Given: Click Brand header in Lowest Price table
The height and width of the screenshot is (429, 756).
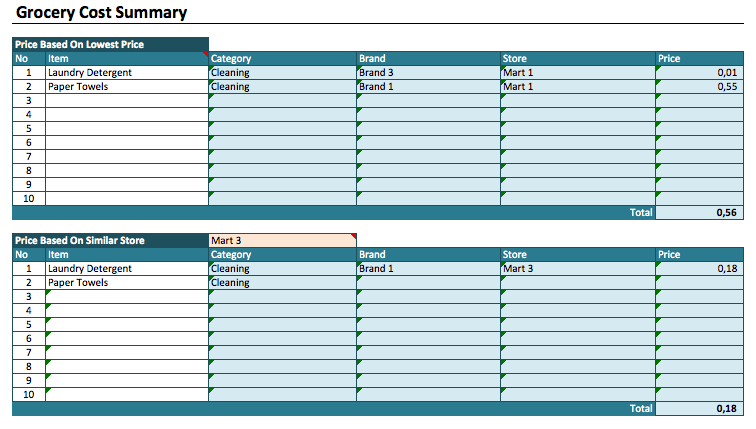Looking at the screenshot, I should tap(429, 59).
